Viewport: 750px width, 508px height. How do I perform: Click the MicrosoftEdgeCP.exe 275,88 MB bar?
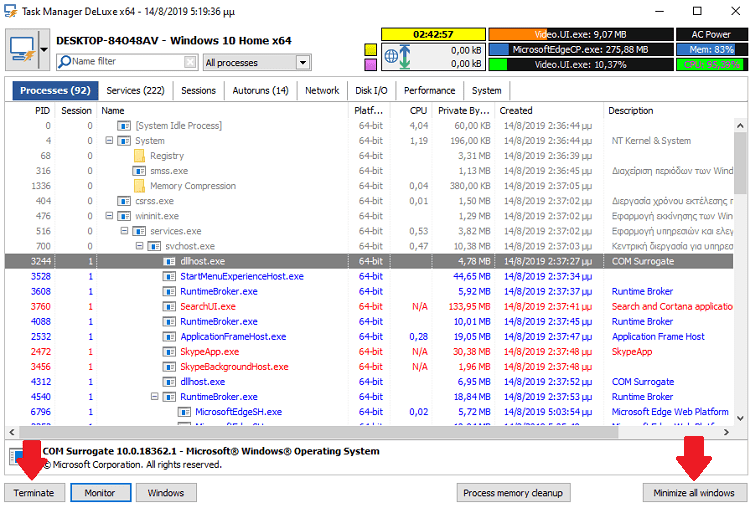pyautogui.click(x=581, y=49)
